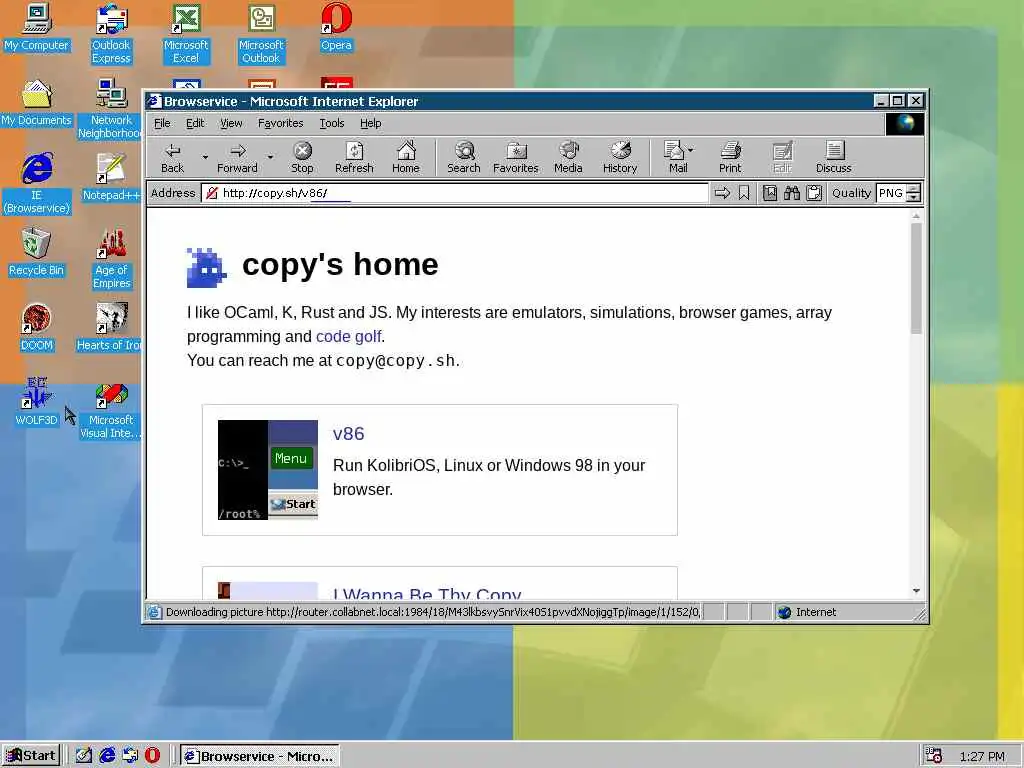The height and width of the screenshot is (768, 1024).
Task: Select the Network Neighborhood desktop icon
Action: pyautogui.click(x=110, y=108)
